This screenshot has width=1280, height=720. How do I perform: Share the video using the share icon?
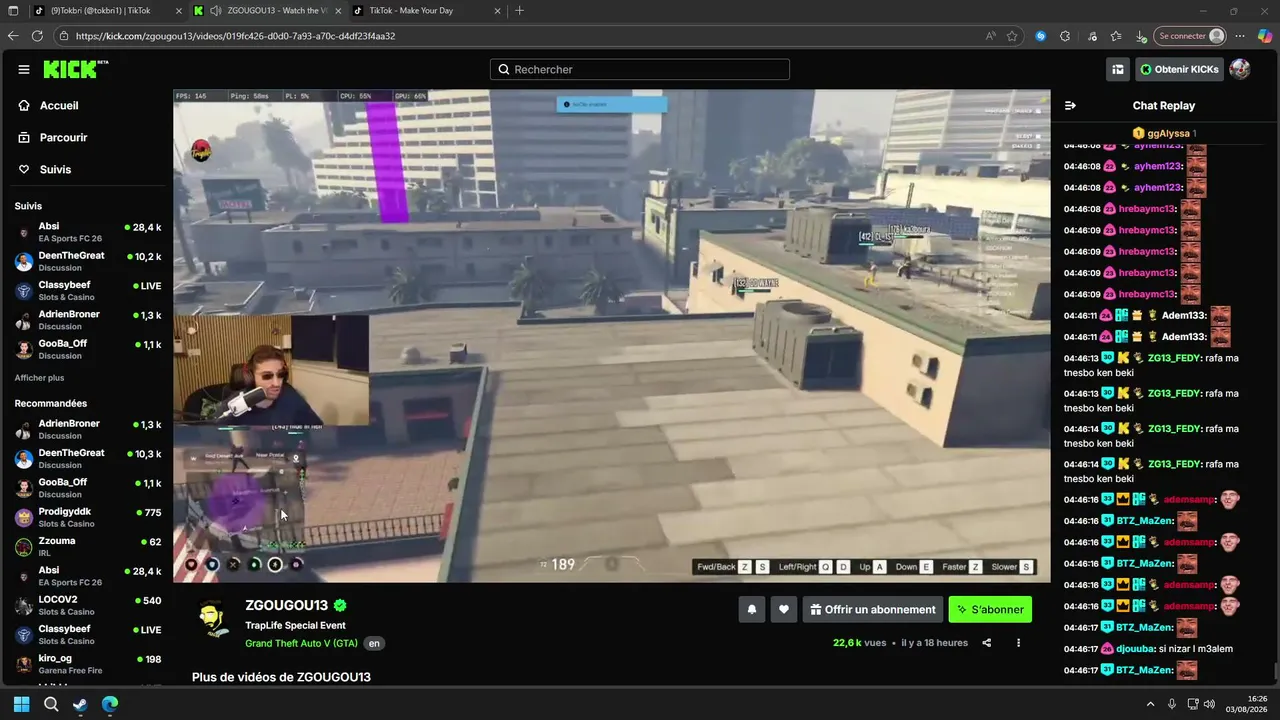(x=987, y=643)
